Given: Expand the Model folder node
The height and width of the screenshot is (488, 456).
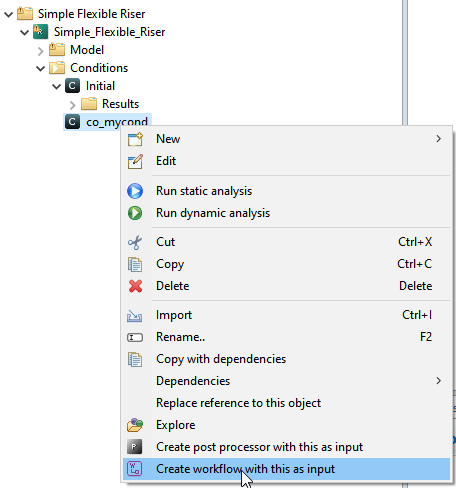Looking at the screenshot, I should pos(41,51).
